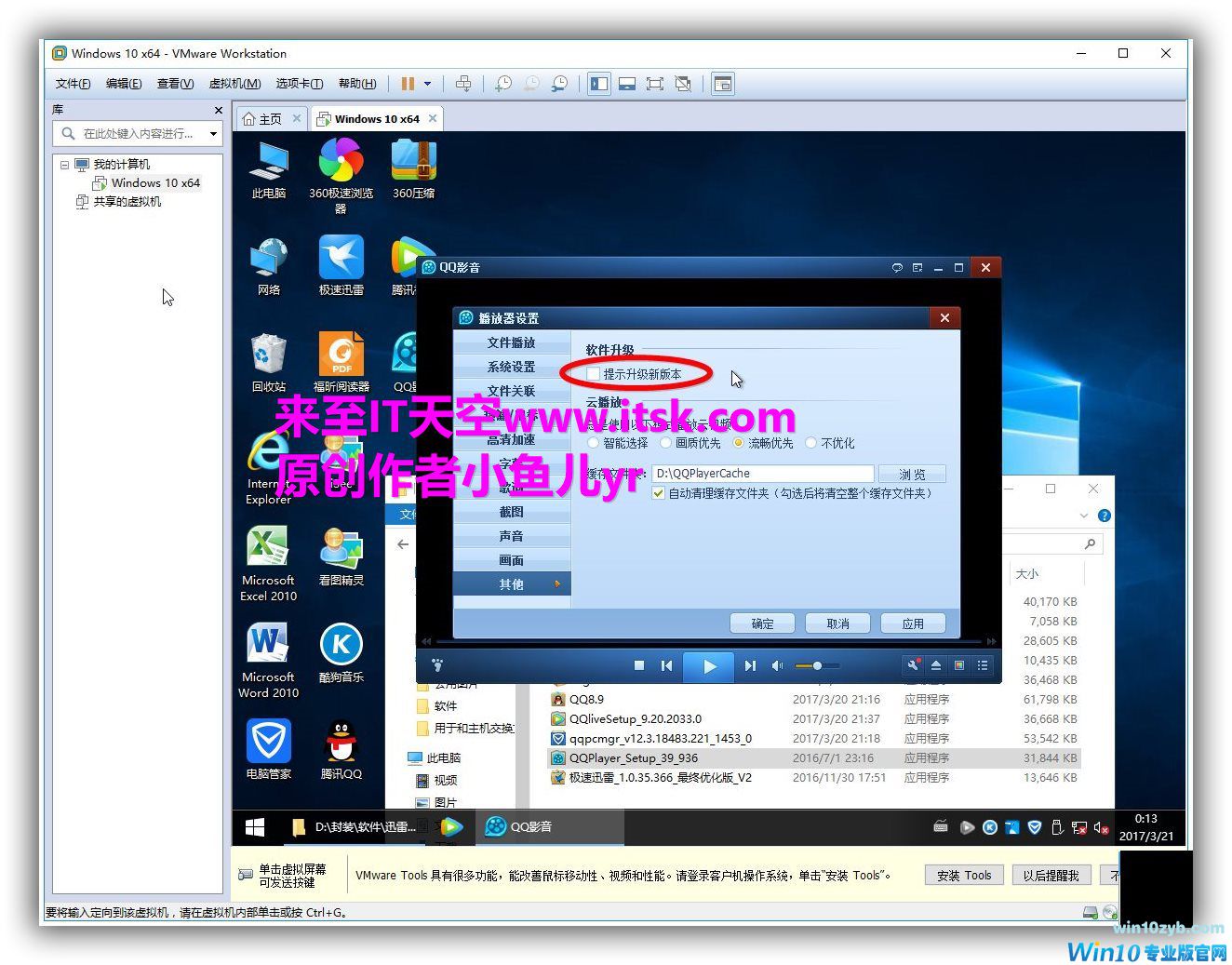Toggle the VMware library sidebar view
The width and height of the screenshot is (1232, 965).
pyautogui.click(x=599, y=84)
